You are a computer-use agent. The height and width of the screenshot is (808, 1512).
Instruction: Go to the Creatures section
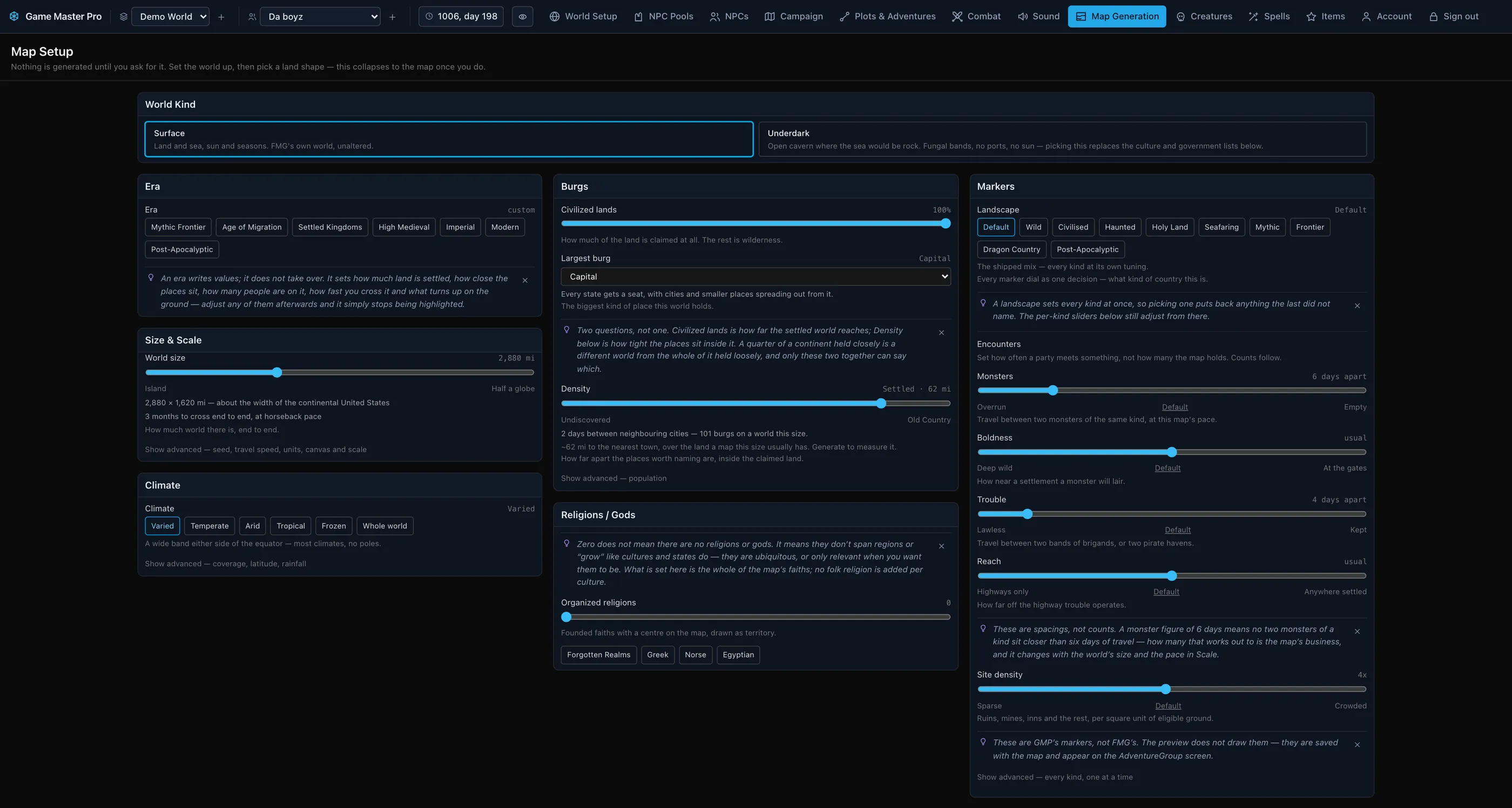[1204, 16]
